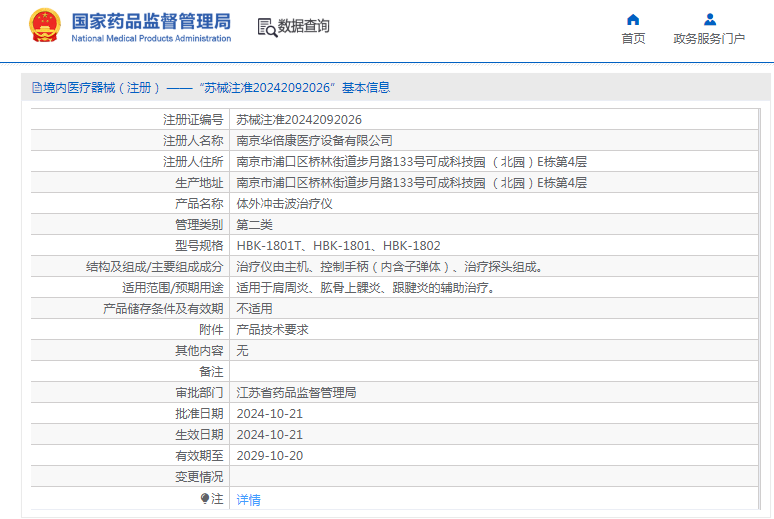Click the 附件 row label
Image resolution: width=774 pixels, height=519 pixels.
[x=211, y=330]
